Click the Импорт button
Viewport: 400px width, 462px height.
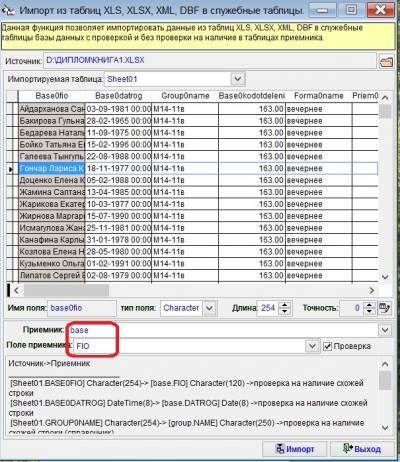point(295,449)
